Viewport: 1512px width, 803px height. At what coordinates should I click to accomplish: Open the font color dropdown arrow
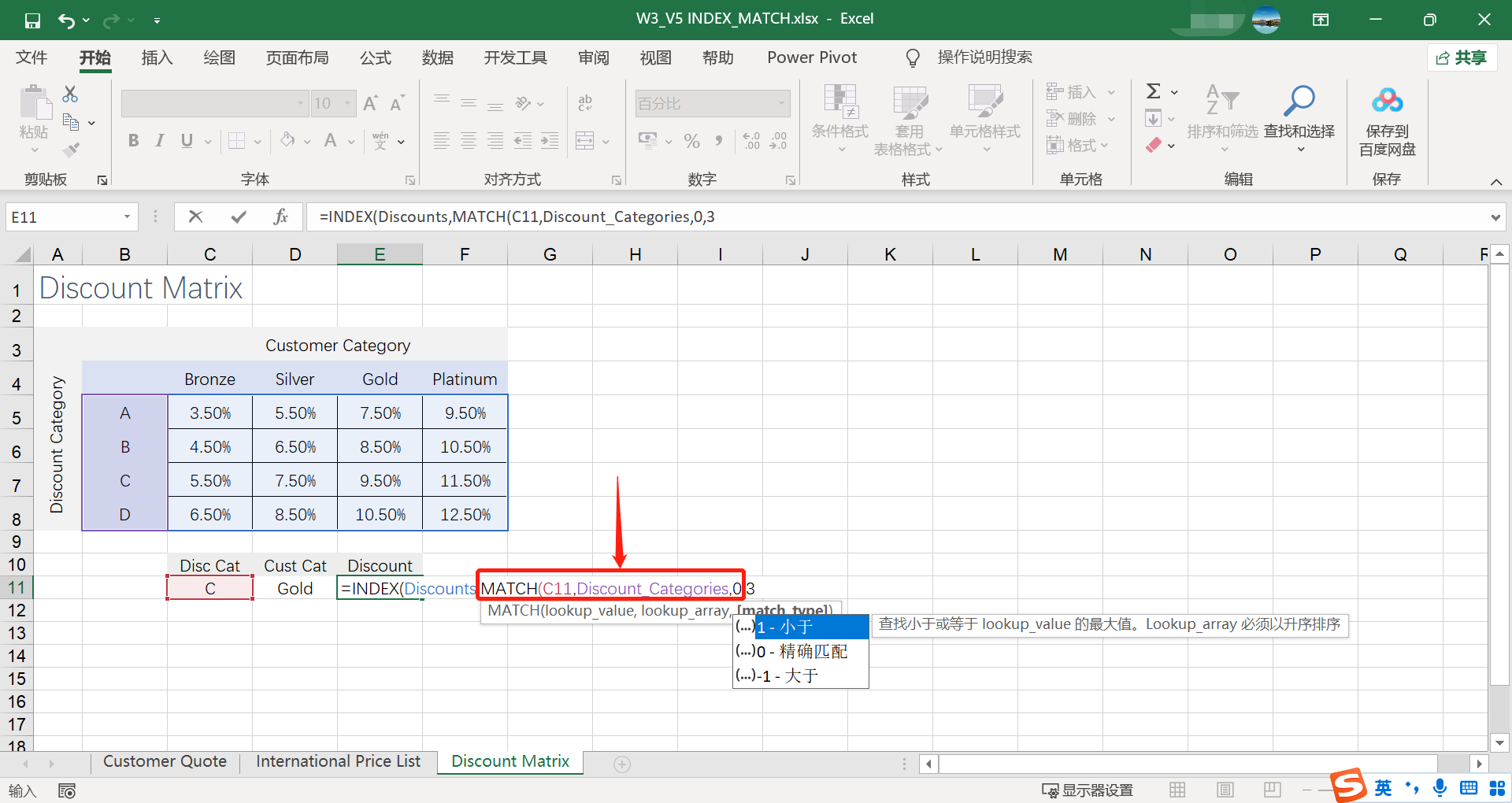coord(351,142)
